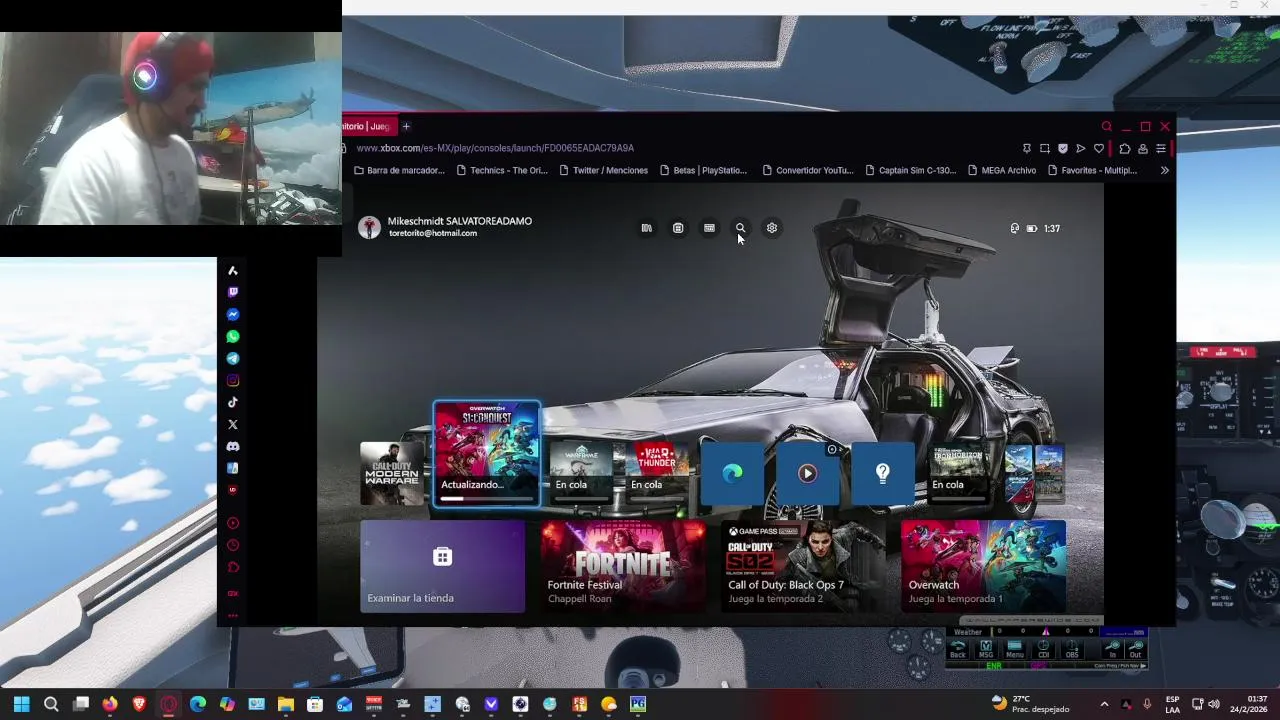Select the 'Juegos' browser tab
The image size is (1280, 720).
click(x=368, y=126)
